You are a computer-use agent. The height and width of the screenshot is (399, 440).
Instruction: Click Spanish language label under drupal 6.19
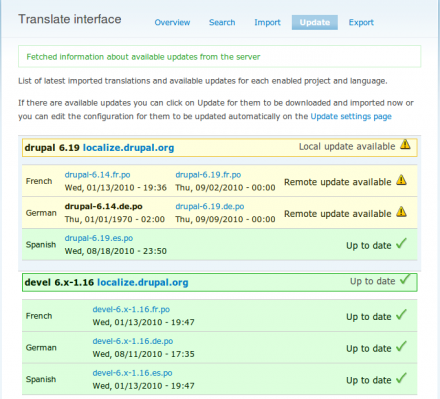click(x=41, y=245)
